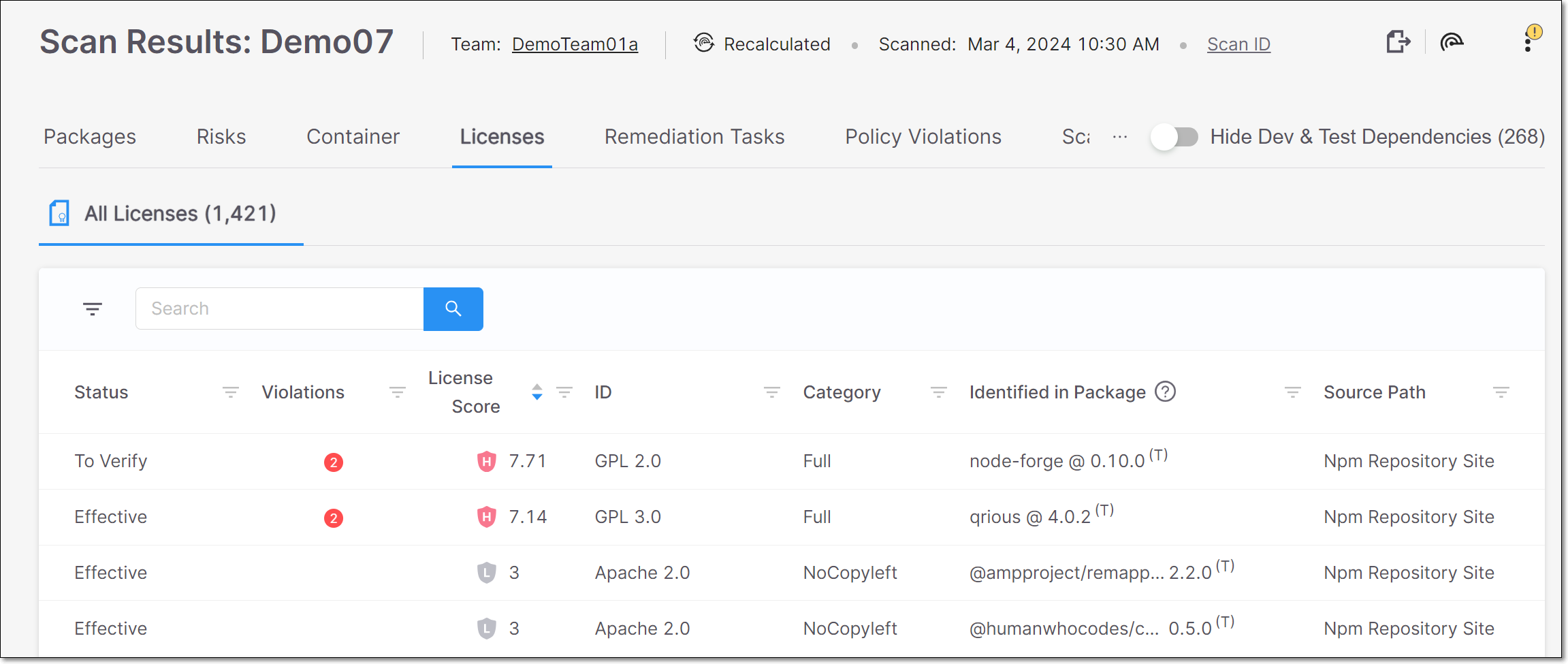Click the high-risk shield for GPL 2.0
Viewport: 1568px width, 664px height.
[x=486, y=462]
